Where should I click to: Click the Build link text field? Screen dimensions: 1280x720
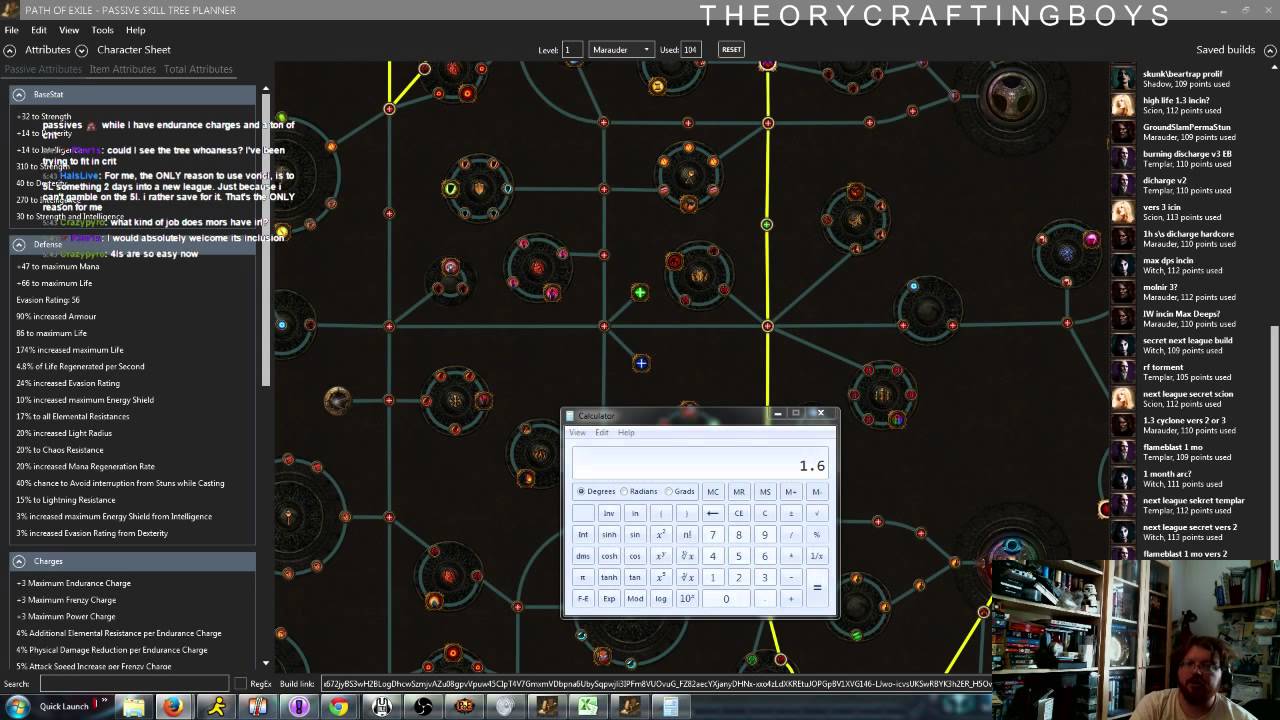coord(656,684)
